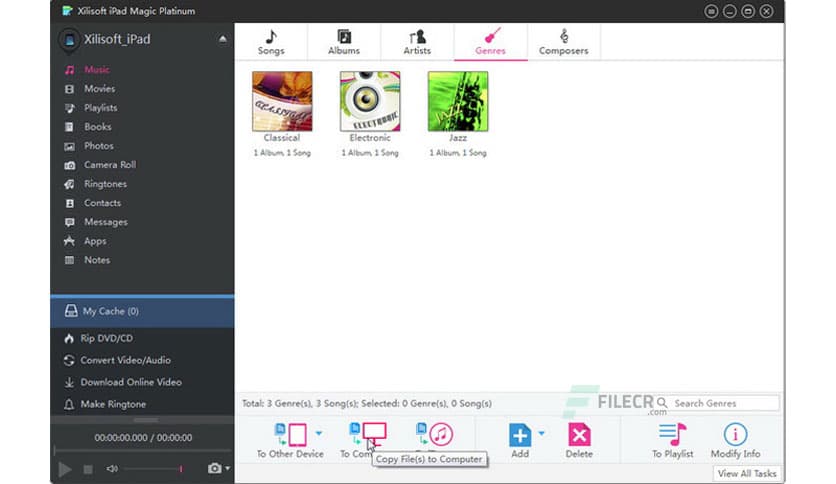Screen dimensions: 836x484
Task: Switch to the Artists tab
Action: (x=417, y=42)
